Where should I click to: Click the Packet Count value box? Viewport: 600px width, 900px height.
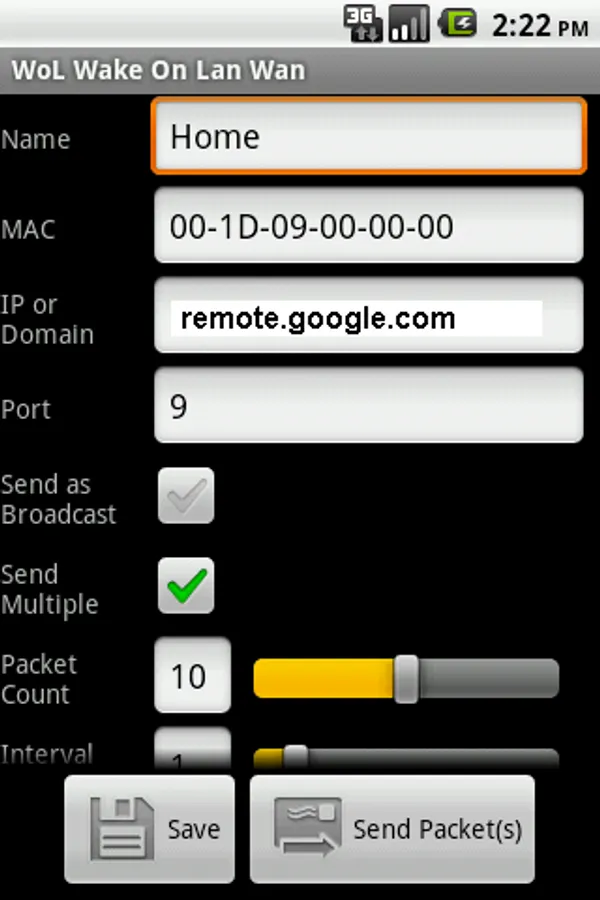click(192, 676)
